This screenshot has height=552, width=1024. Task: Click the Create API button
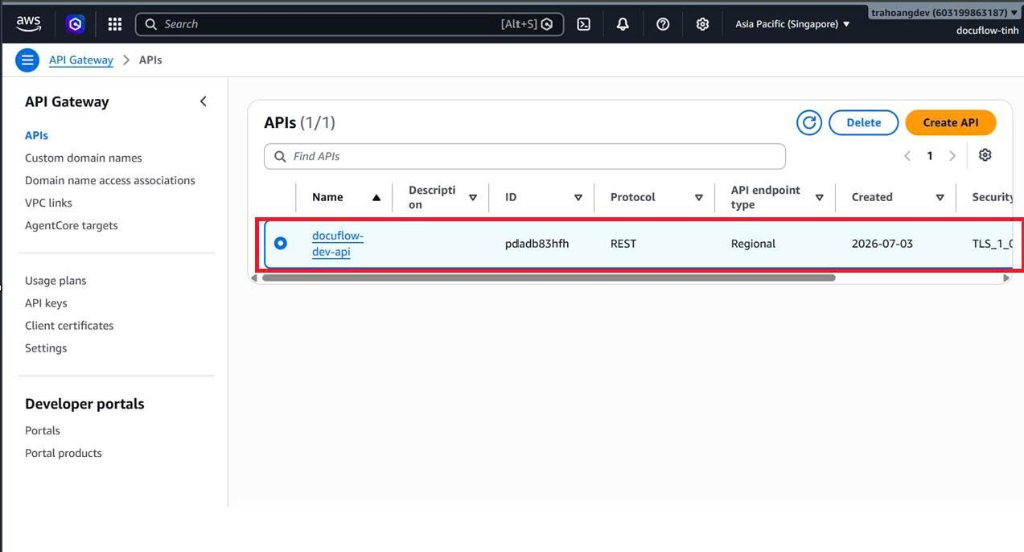click(x=950, y=122)
